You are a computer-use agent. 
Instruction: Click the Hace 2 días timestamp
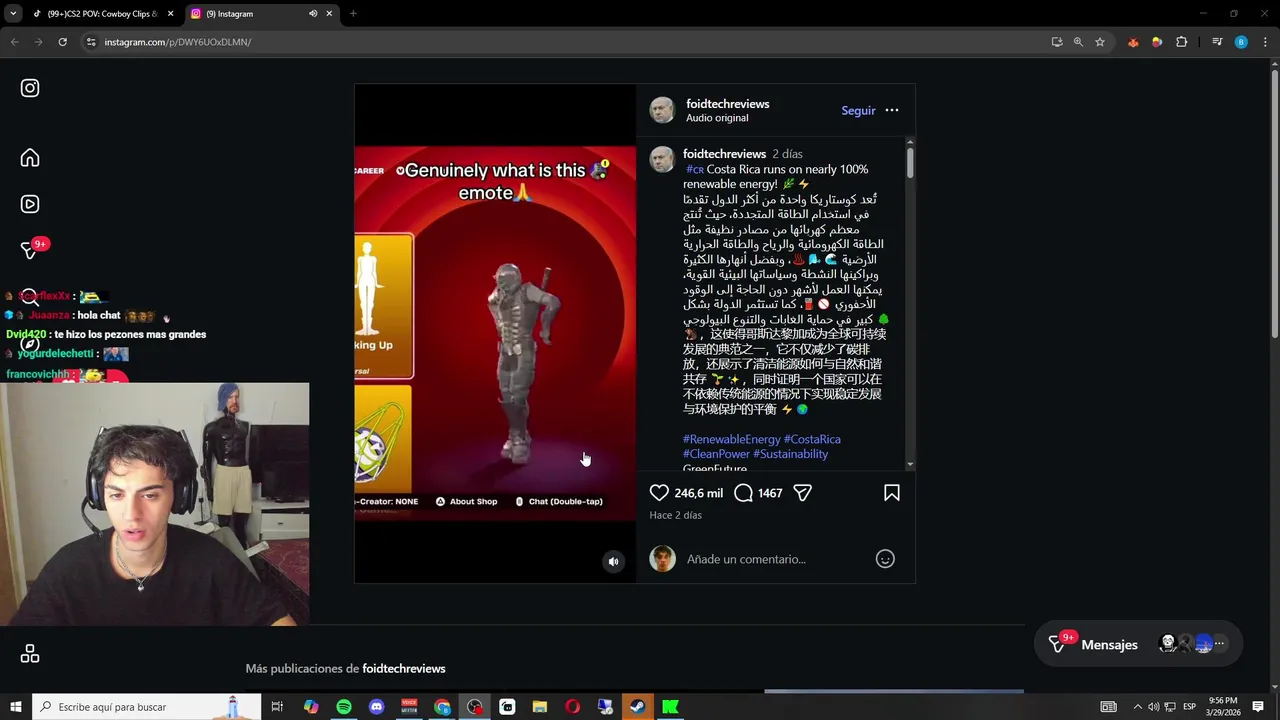675,515
